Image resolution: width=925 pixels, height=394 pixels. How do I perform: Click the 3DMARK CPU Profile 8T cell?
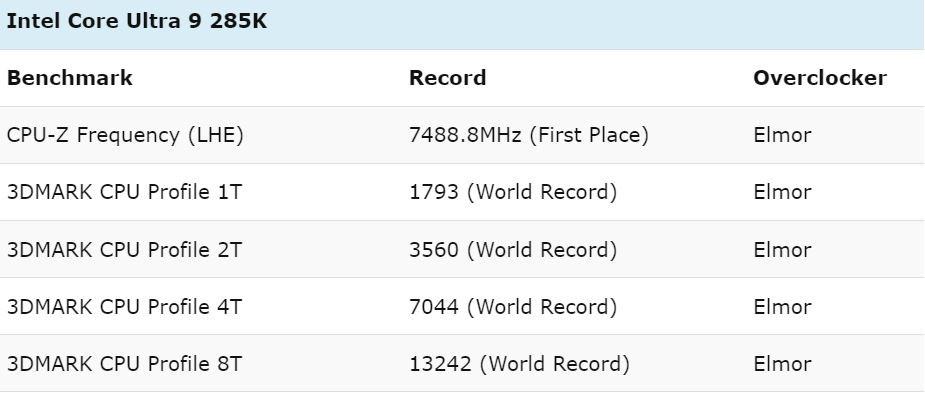point(124,364)
